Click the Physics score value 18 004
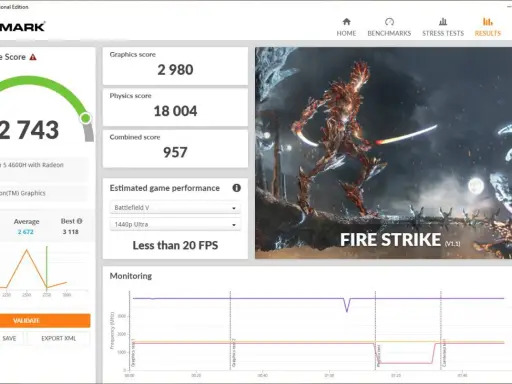 click(175, 111)
